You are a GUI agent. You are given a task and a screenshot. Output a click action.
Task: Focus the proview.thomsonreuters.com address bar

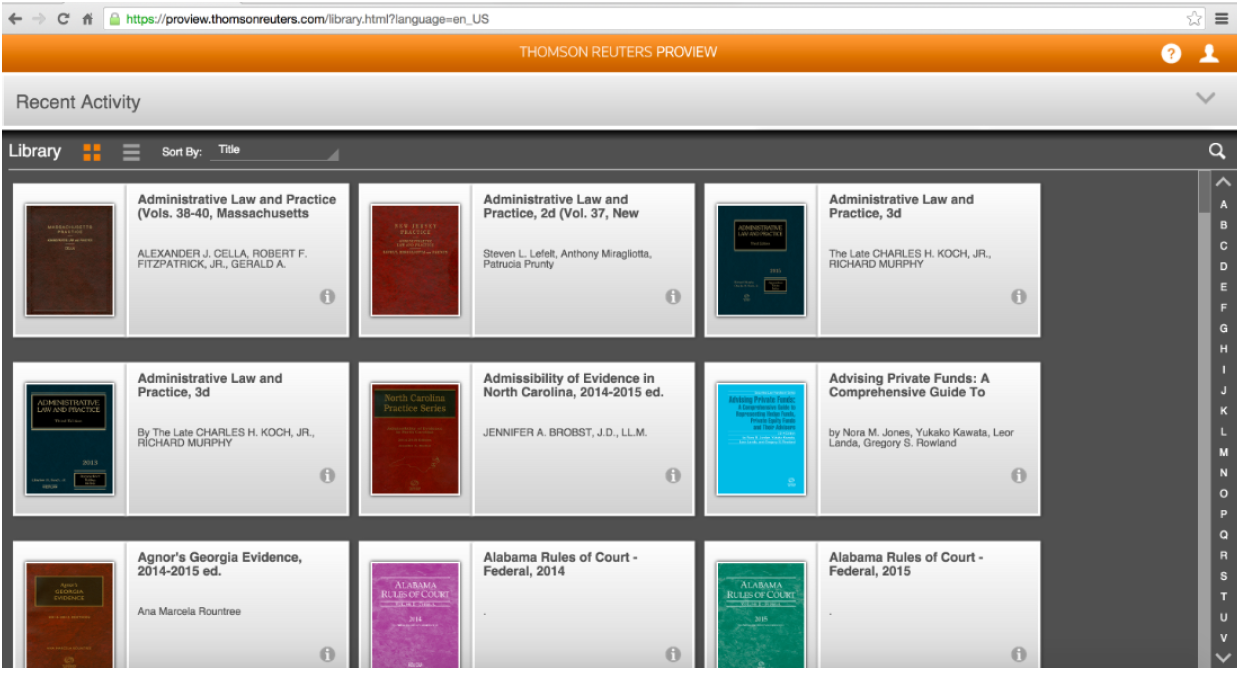click(x=654, y=18)
